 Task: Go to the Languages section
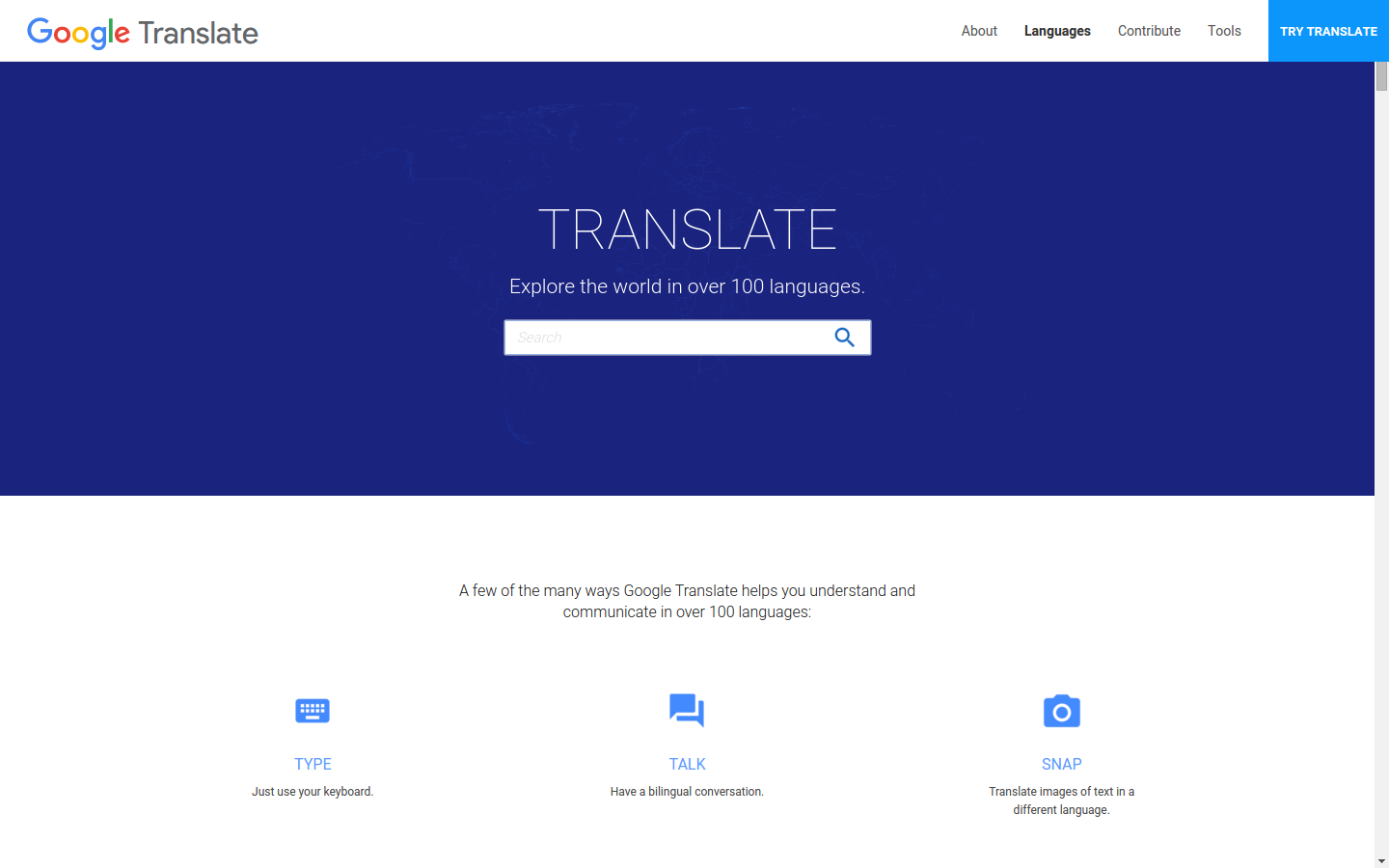coord(1057,31)
